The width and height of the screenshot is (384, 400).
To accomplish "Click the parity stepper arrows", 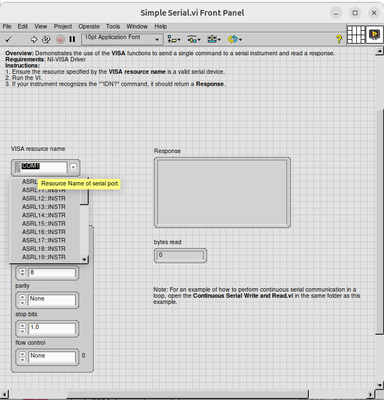I will tap(22, 299).
